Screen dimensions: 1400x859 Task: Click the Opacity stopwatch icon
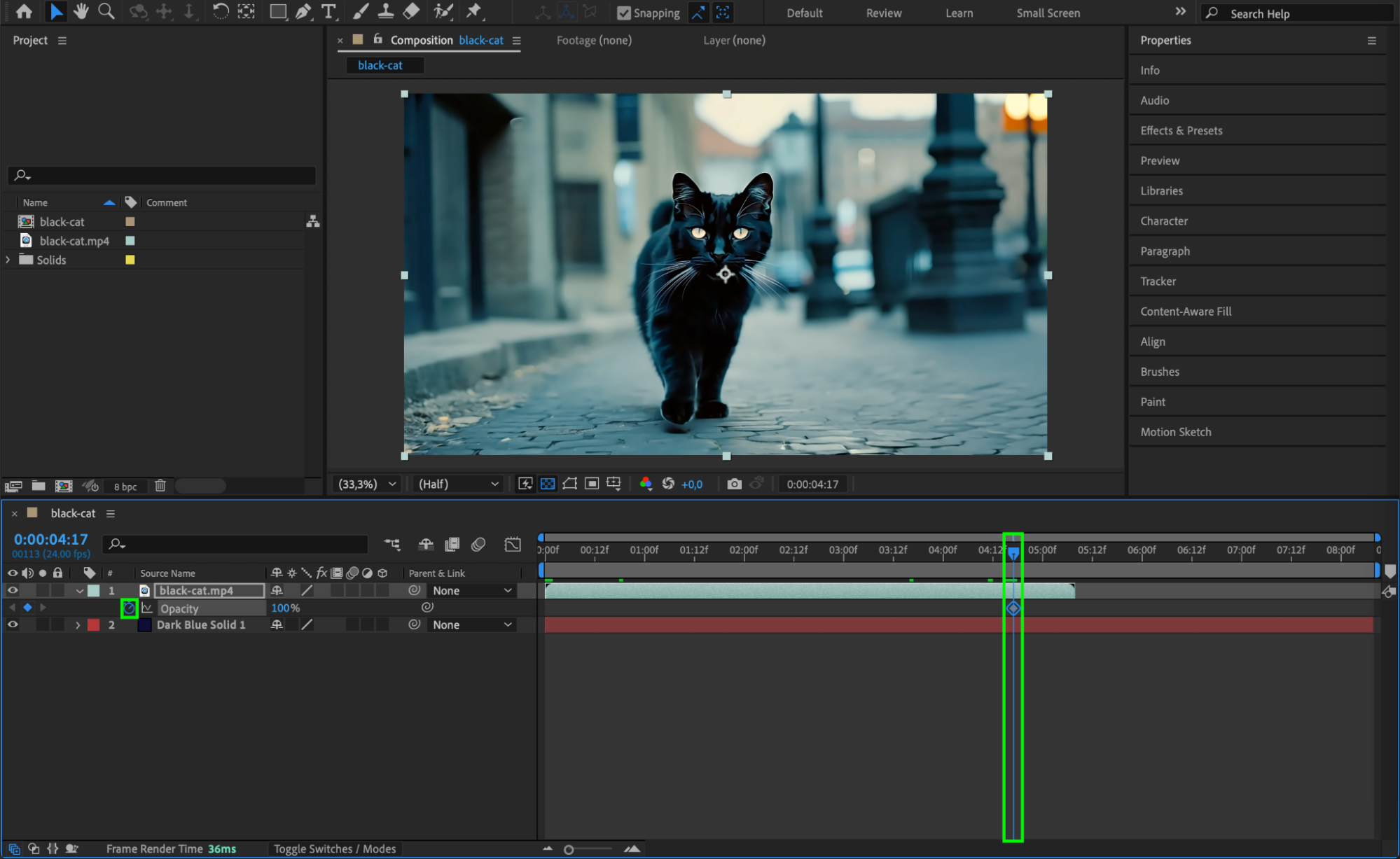click(x=129, y=608)
